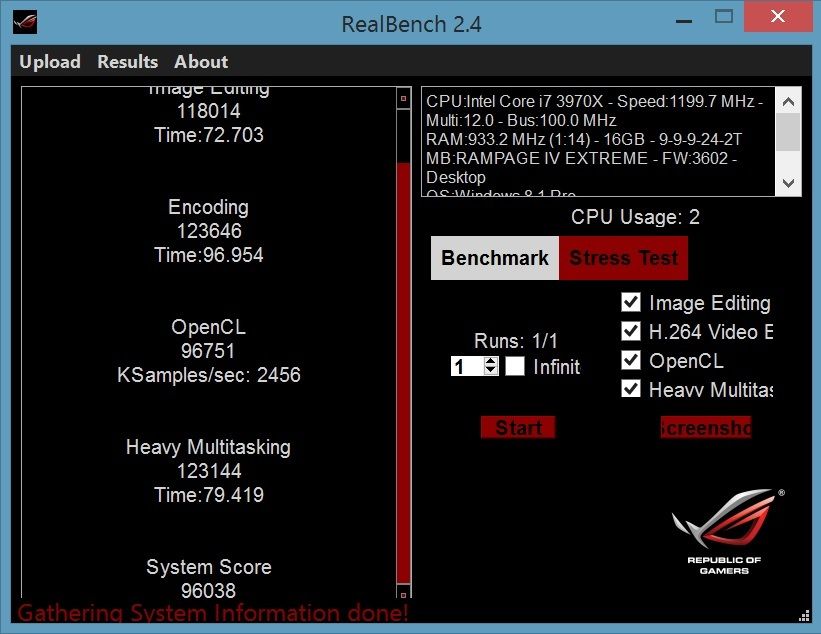The height and width of the screenshot is (634, 821).
Task: Open the About menu
Action: point(201,62)
